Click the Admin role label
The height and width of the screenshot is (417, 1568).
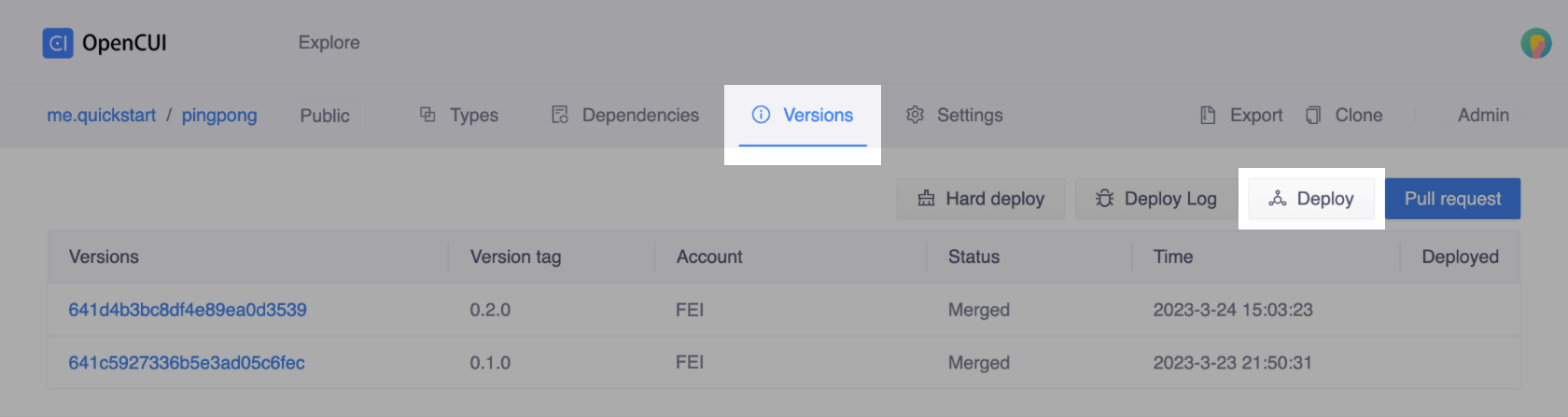(1483, 115)
